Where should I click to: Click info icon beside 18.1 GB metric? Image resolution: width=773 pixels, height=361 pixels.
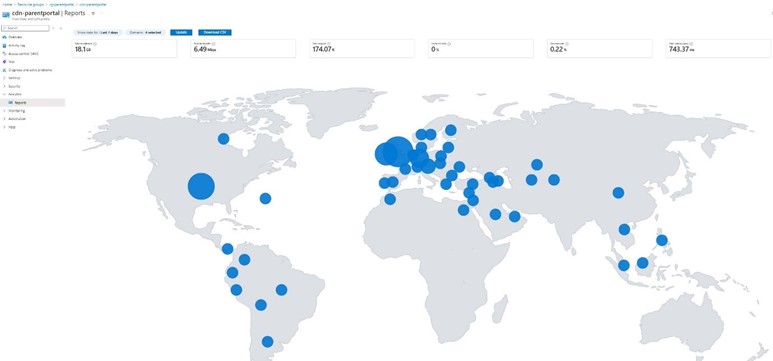pyautogui.click(x=95, y=44)
